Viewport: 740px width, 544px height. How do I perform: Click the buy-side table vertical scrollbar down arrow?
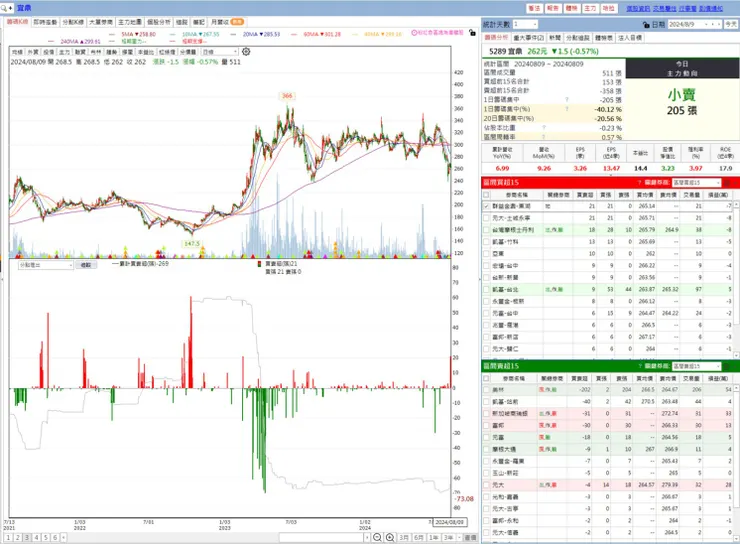point(736,355)
